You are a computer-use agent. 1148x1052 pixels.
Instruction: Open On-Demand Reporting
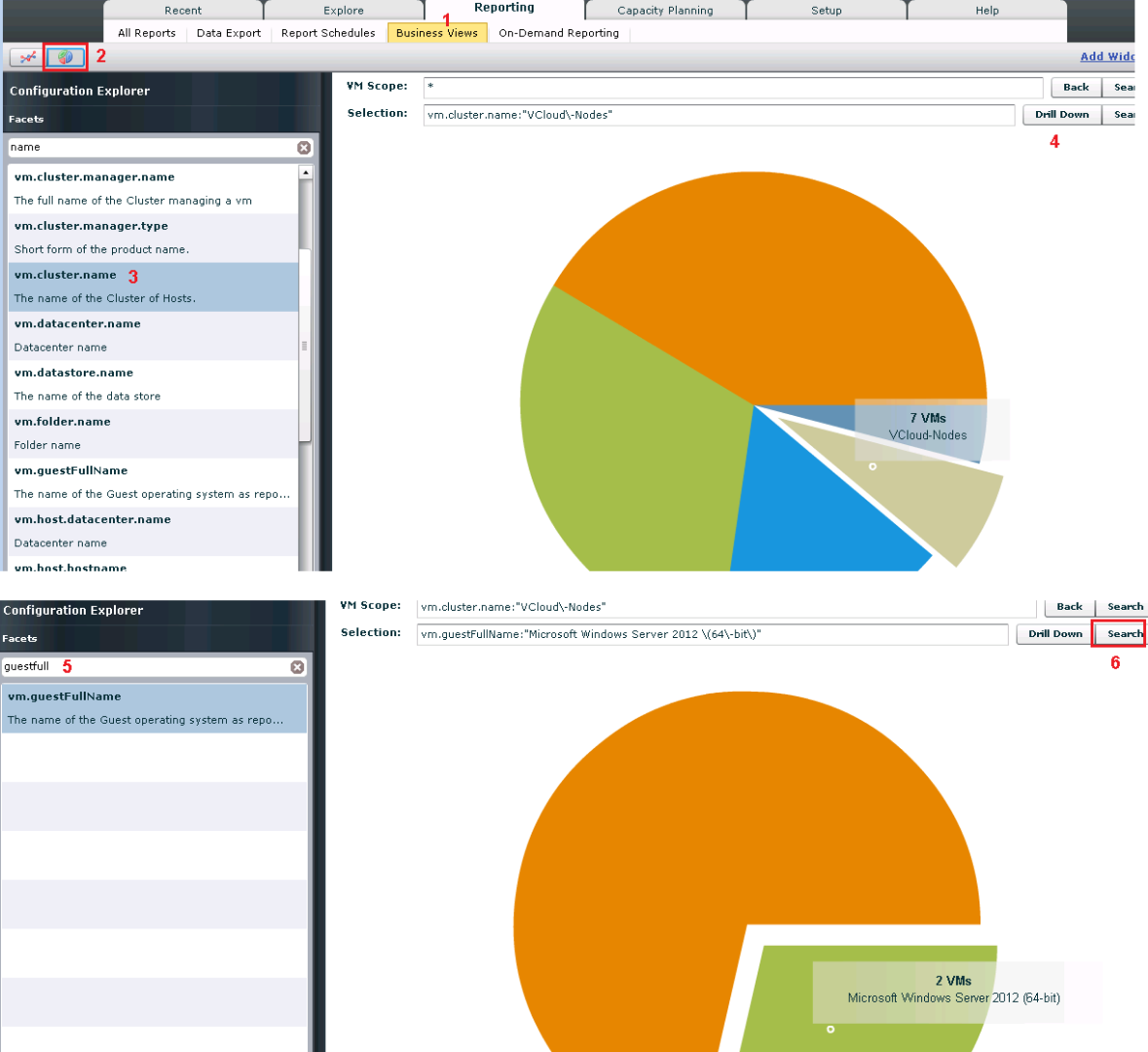click(559, 33)
